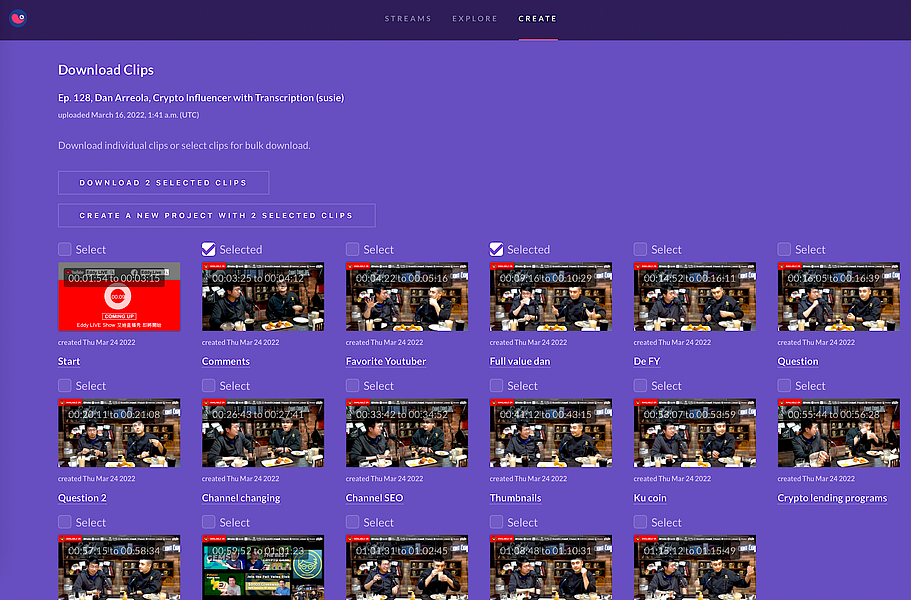Select checkbox above the 01:01:31 clip
Screen dimensions: 911x600
[352, 522]
